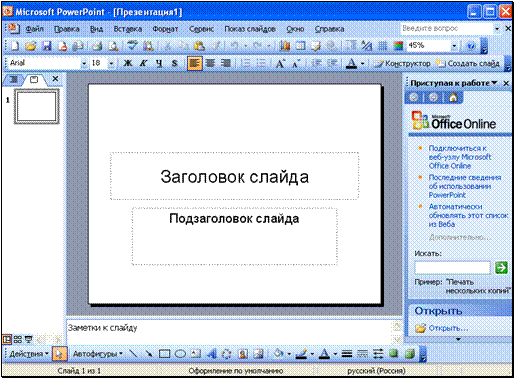This screenshot has width=514, height=378.
Task: Expand the Автофигуры shapes menu
Action: pyautogui.click(x=97, y=354)
